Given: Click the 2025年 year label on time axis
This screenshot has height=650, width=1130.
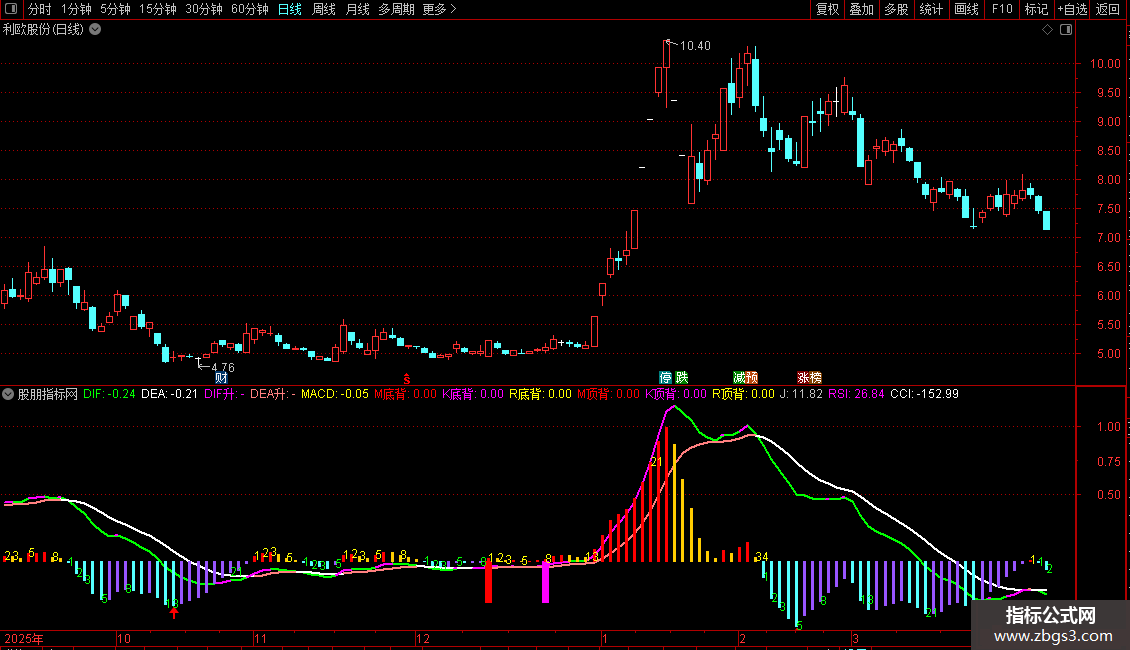Looking at the screenshot, I should pos(24,638).
